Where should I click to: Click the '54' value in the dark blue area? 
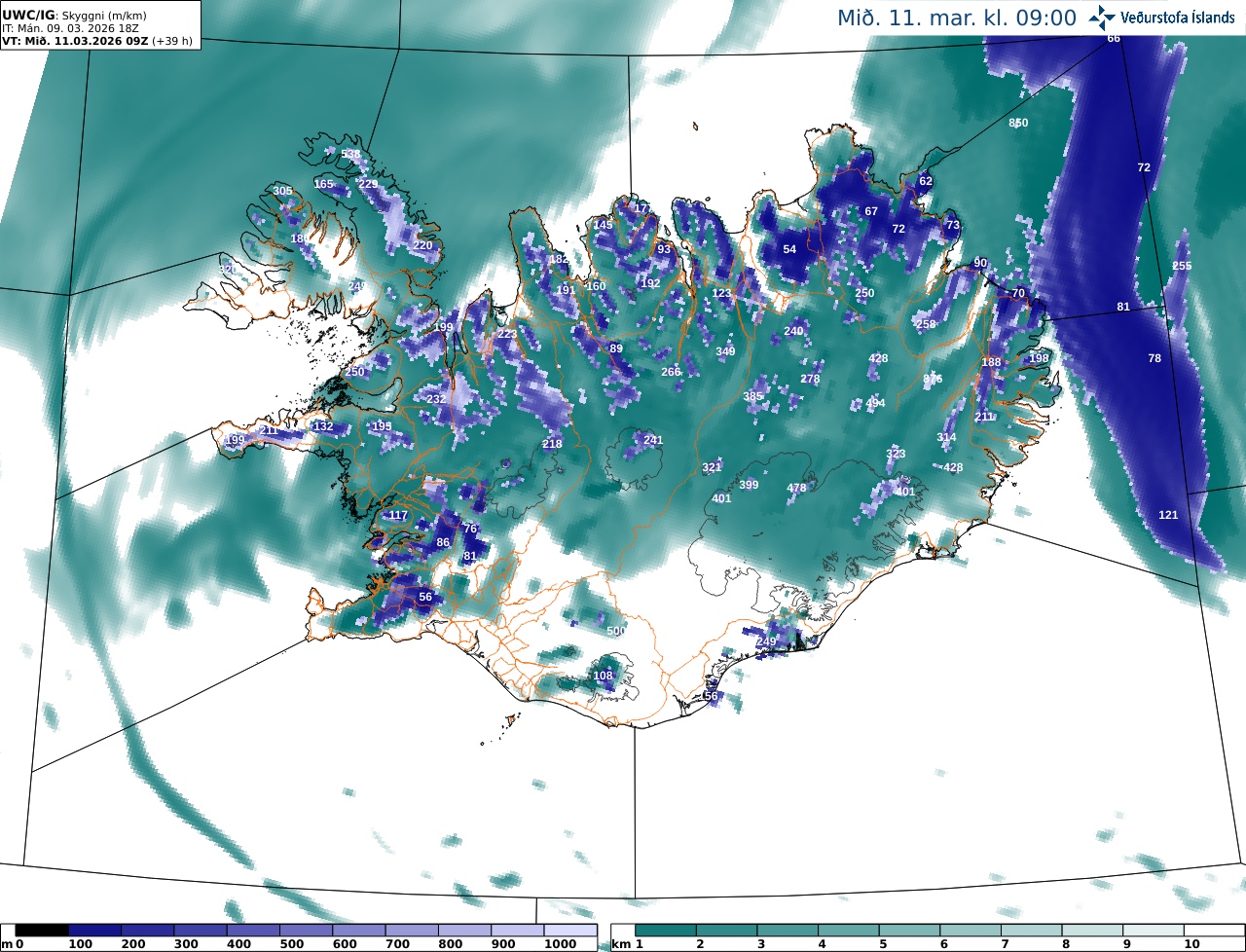[x=789, y=249]
